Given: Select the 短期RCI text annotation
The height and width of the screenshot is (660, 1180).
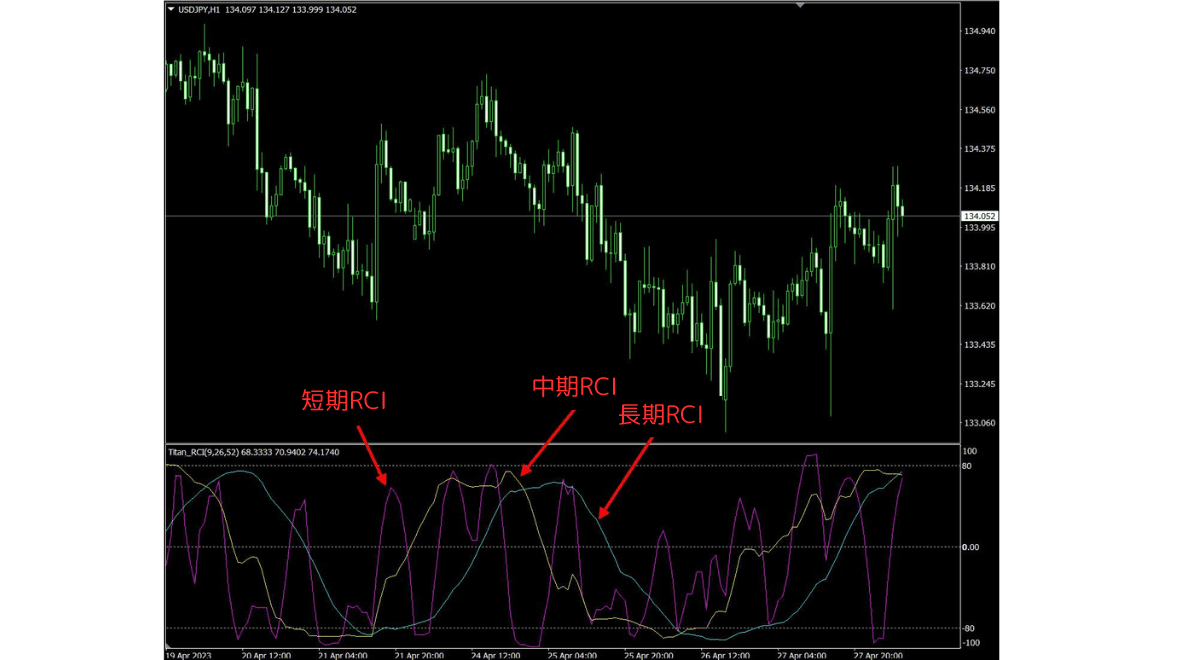Looking at the screenshot, I should click(344, 401).
